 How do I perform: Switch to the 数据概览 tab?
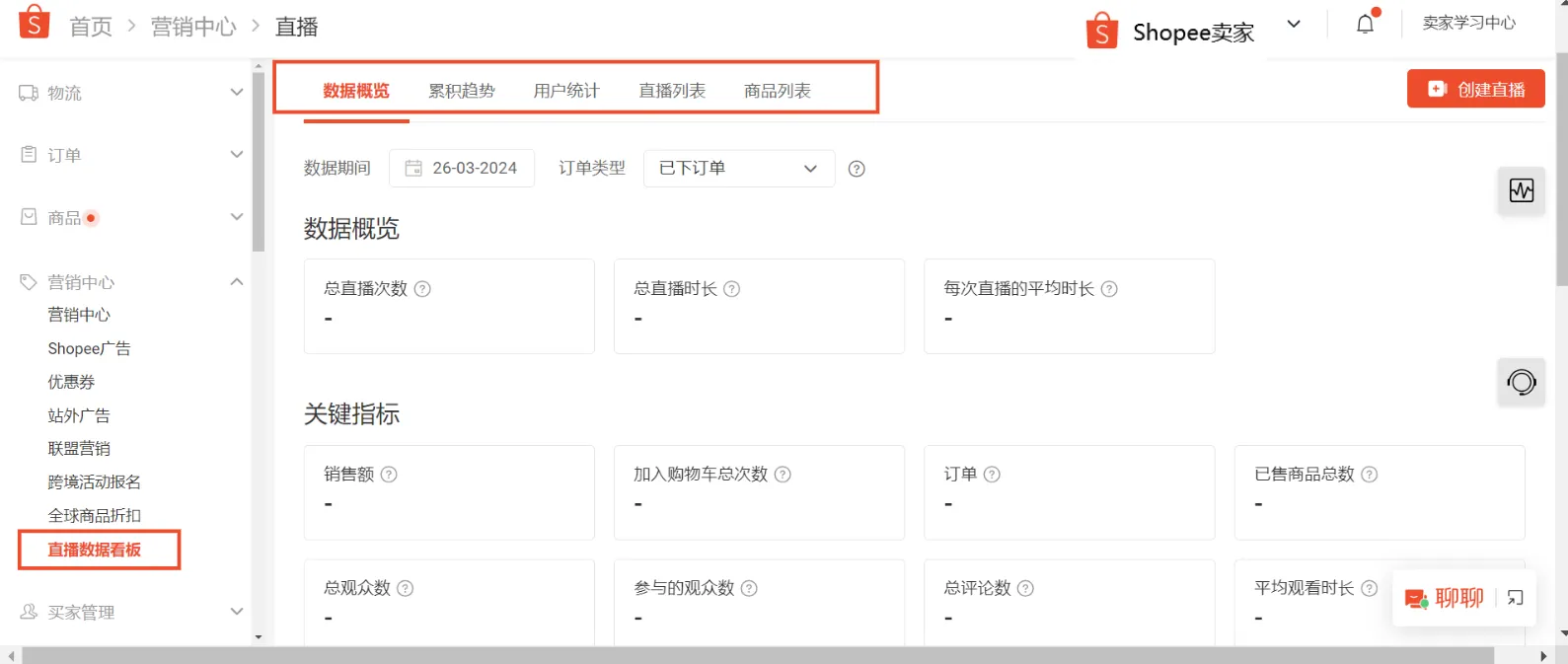[356, 91]
